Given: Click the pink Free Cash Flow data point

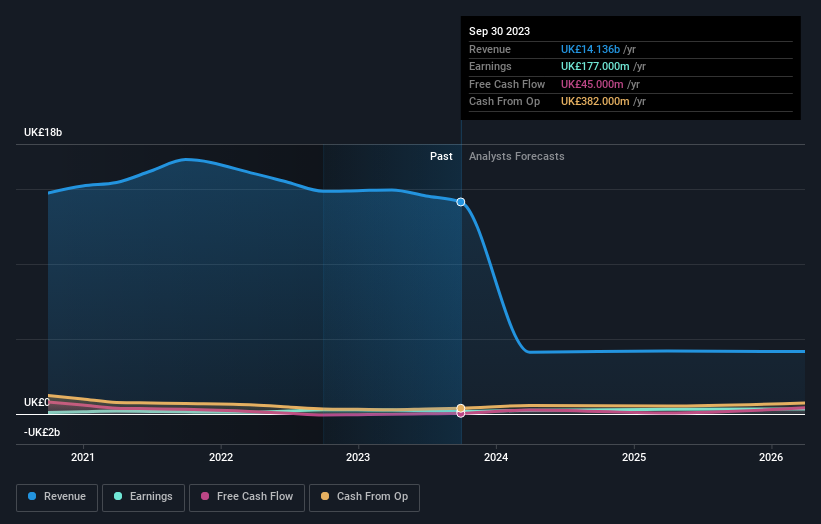Looking at the screenshot, I should [x=461, y=414].
